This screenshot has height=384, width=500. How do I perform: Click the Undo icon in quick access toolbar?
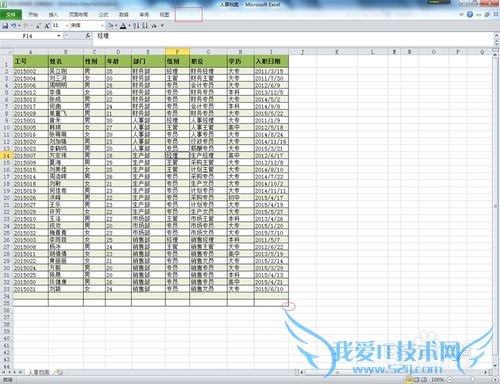click(13, 26)
